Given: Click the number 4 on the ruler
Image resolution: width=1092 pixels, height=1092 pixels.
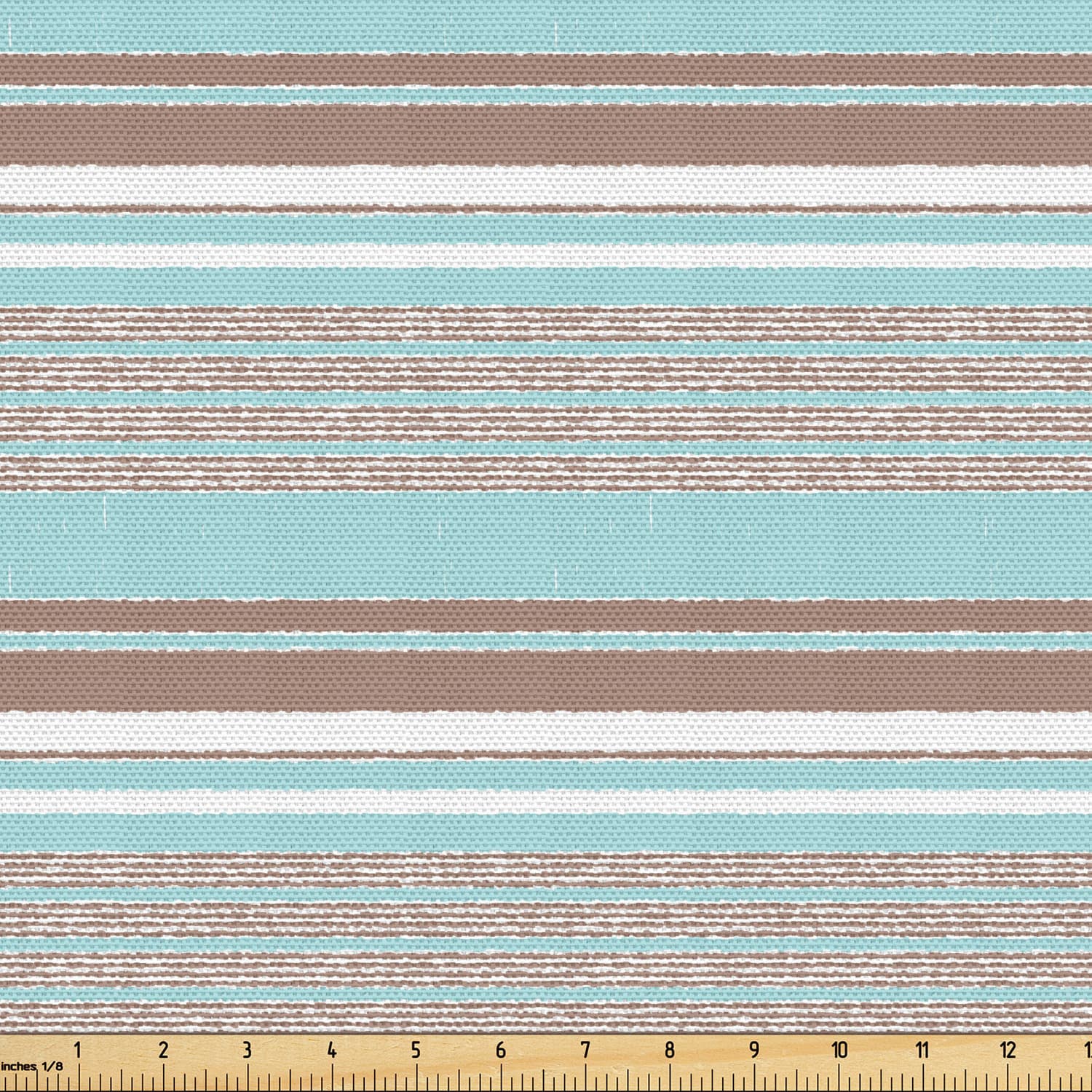Looking at the screenshot, I should coord(332,1049).
